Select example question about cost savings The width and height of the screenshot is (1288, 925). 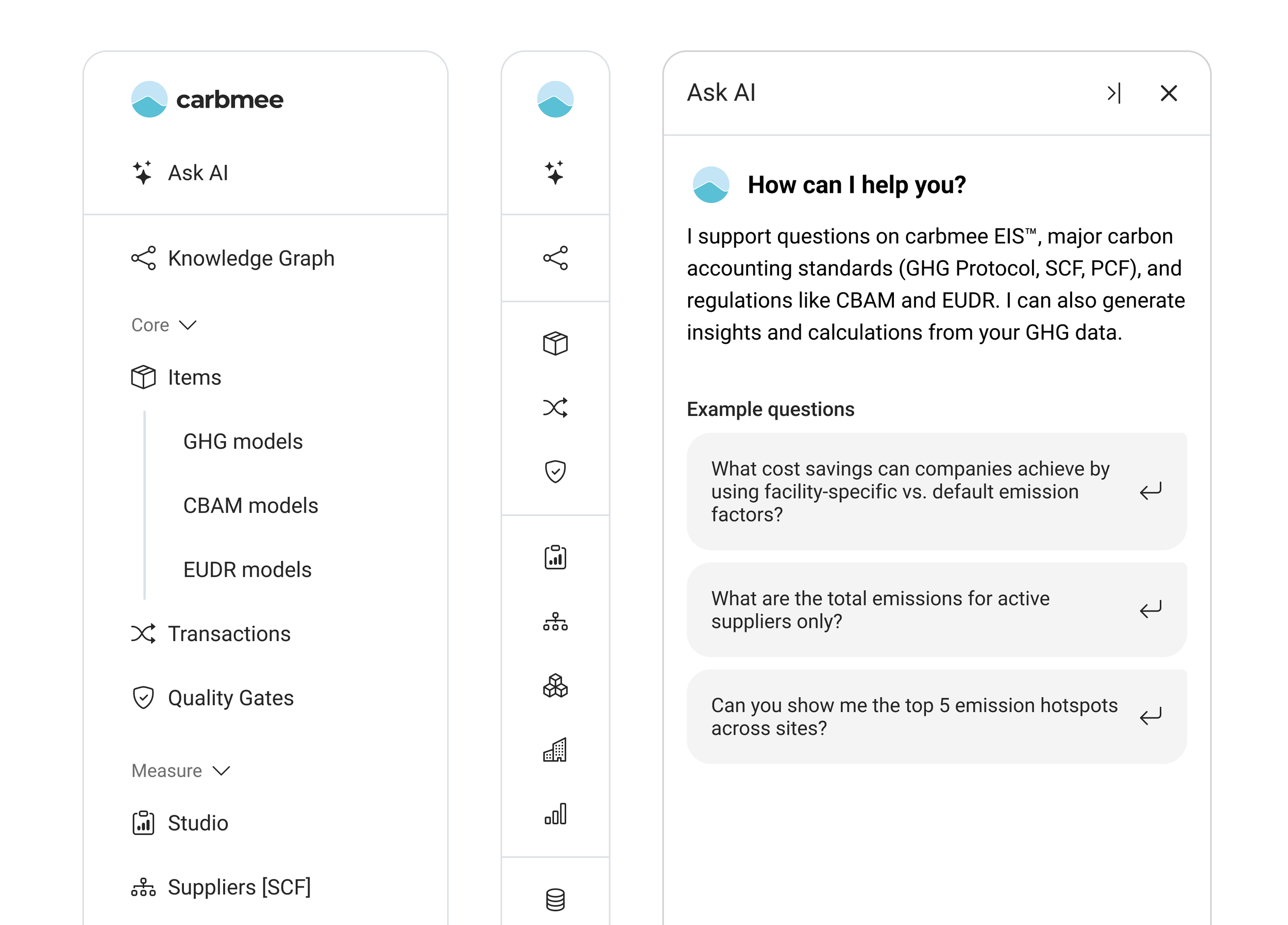coord(937,492)
